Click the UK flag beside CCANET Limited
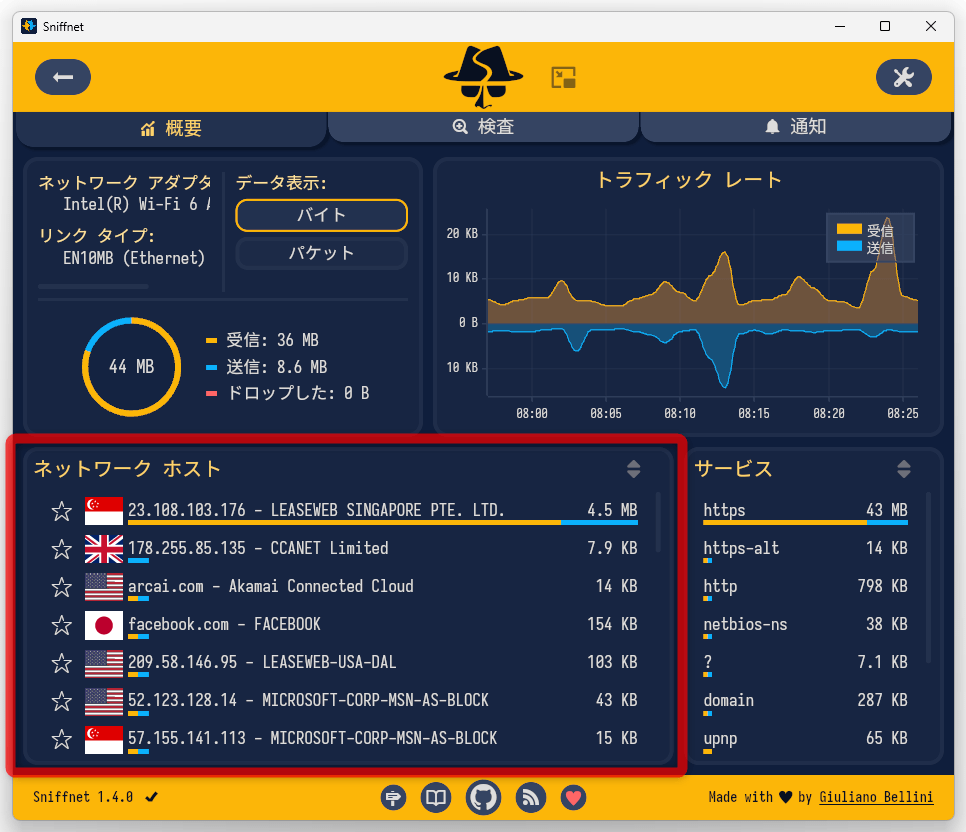 click(104, 549)
